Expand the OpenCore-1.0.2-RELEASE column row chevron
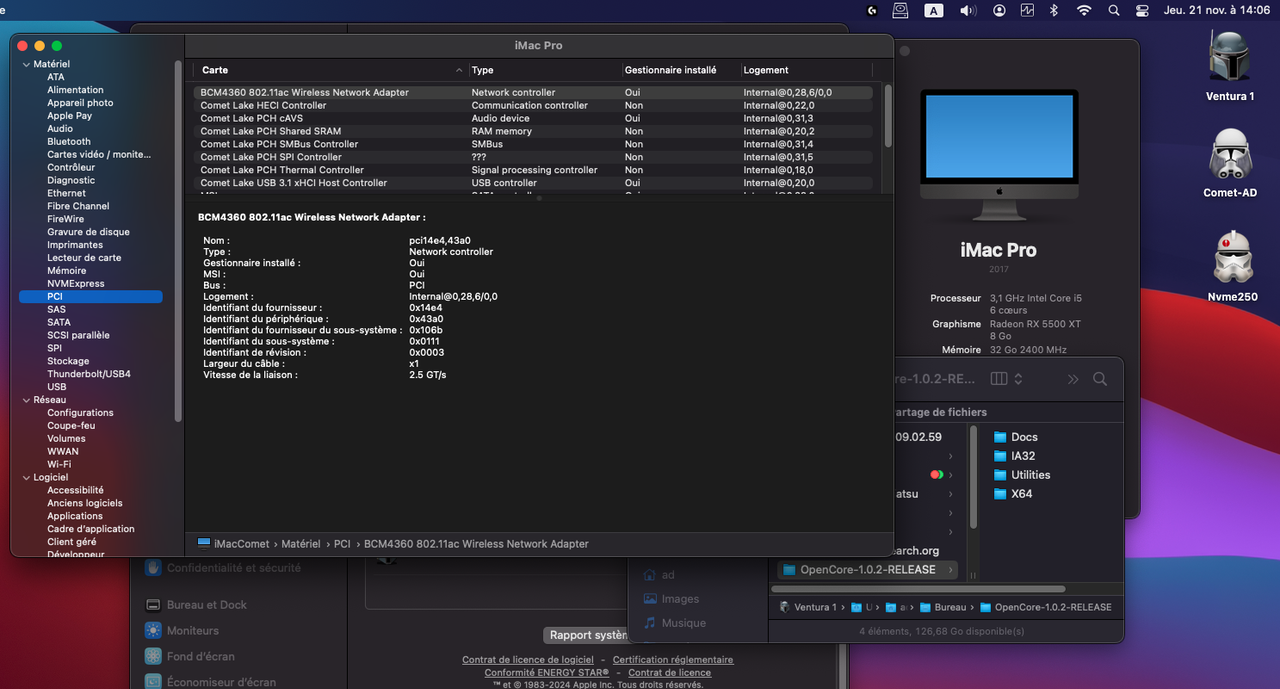 949,570
